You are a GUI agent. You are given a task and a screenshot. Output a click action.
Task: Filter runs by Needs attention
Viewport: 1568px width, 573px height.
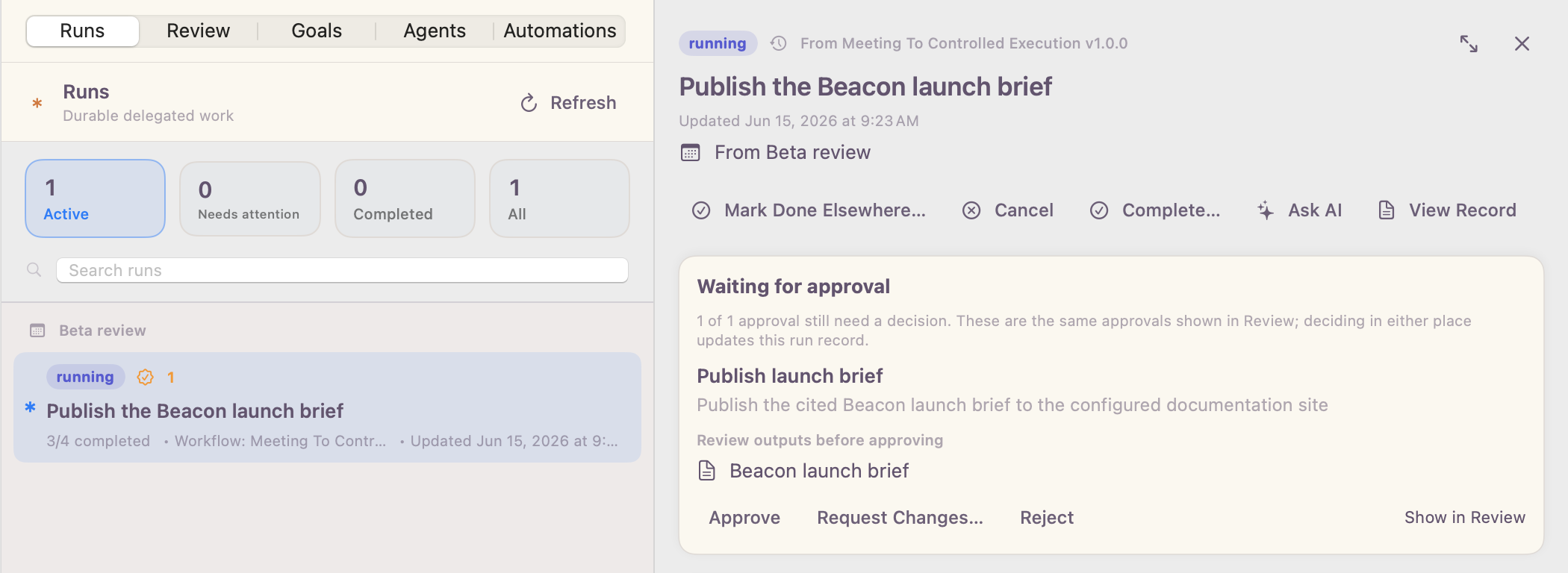250,198
